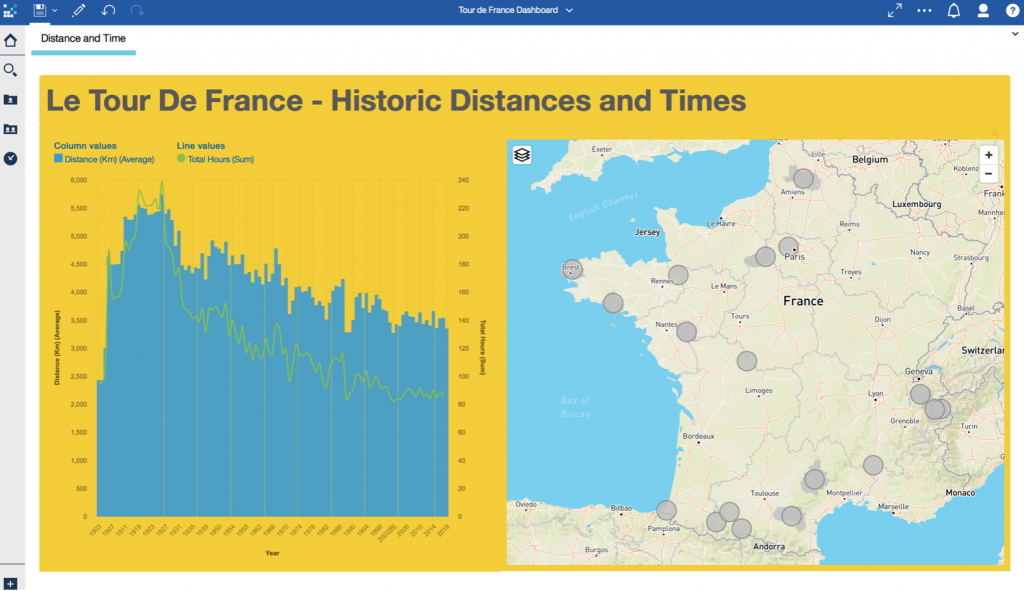Image resolution: width=1024 pixels, height=591 pixels.
Task: Open the Help question mark icon
Action: pos(1012,10)
